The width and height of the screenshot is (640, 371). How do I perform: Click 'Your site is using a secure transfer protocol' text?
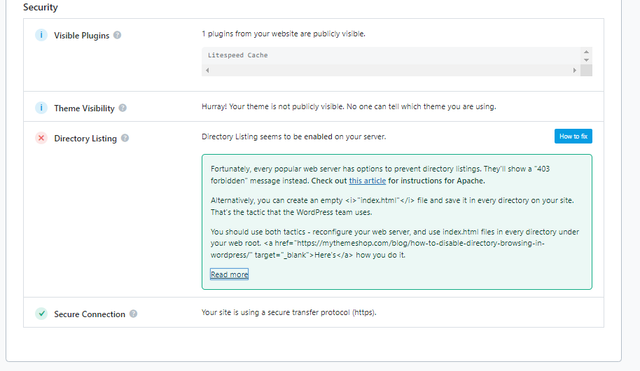point(289,312)
